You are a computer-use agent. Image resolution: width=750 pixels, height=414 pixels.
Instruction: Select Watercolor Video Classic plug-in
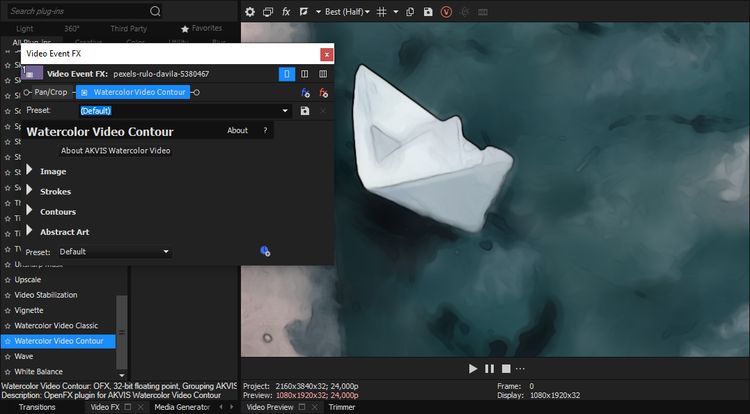(x=56, y=326)
